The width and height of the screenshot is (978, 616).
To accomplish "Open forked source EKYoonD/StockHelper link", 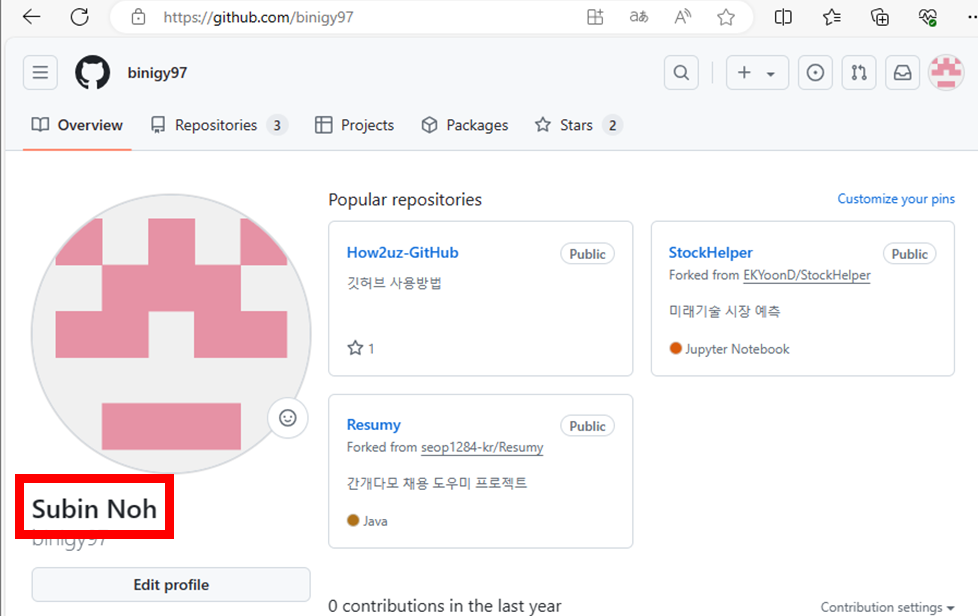I will pos(806,275).
